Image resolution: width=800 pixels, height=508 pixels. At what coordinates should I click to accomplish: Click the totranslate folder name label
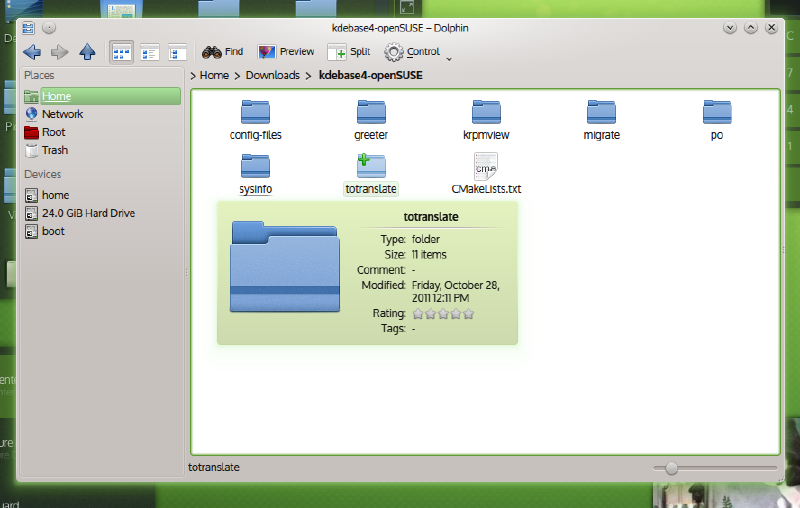(x=371, y=189)
